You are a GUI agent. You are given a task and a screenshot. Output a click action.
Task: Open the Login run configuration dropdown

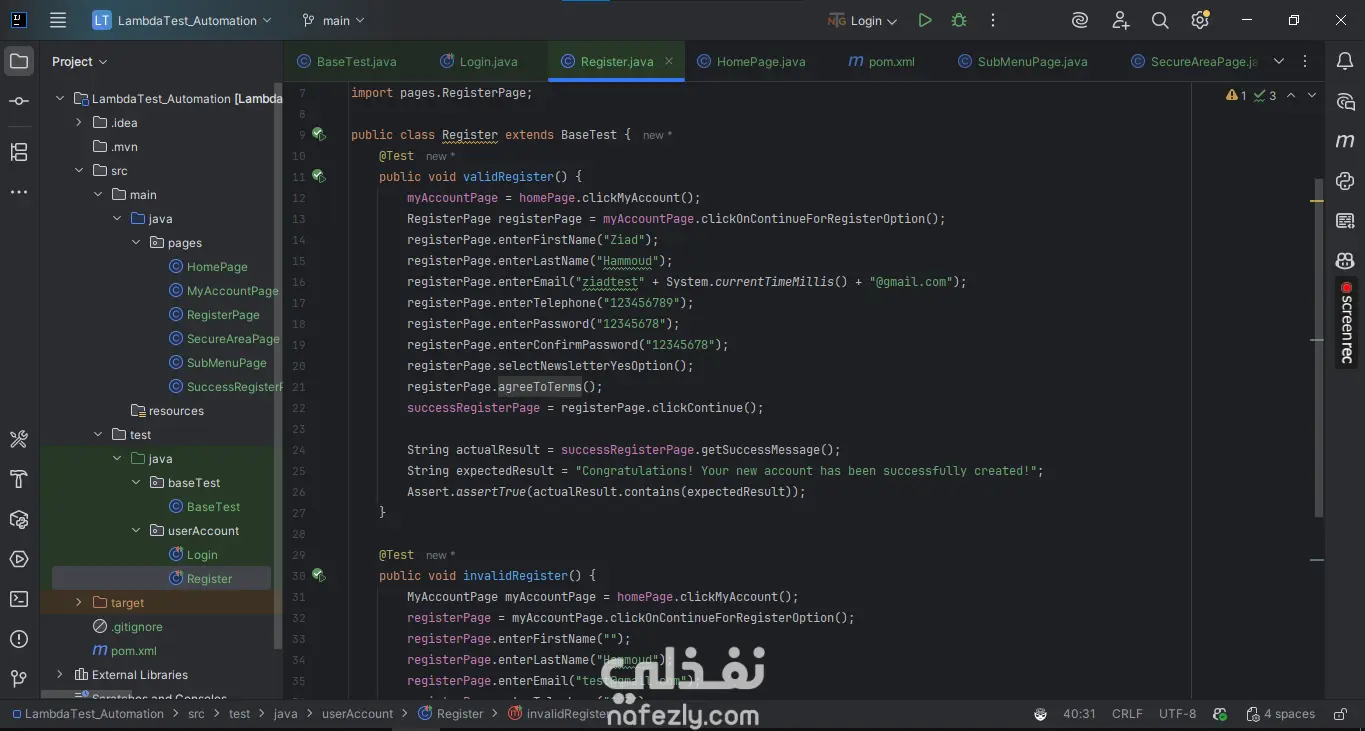tap(863, 20)
